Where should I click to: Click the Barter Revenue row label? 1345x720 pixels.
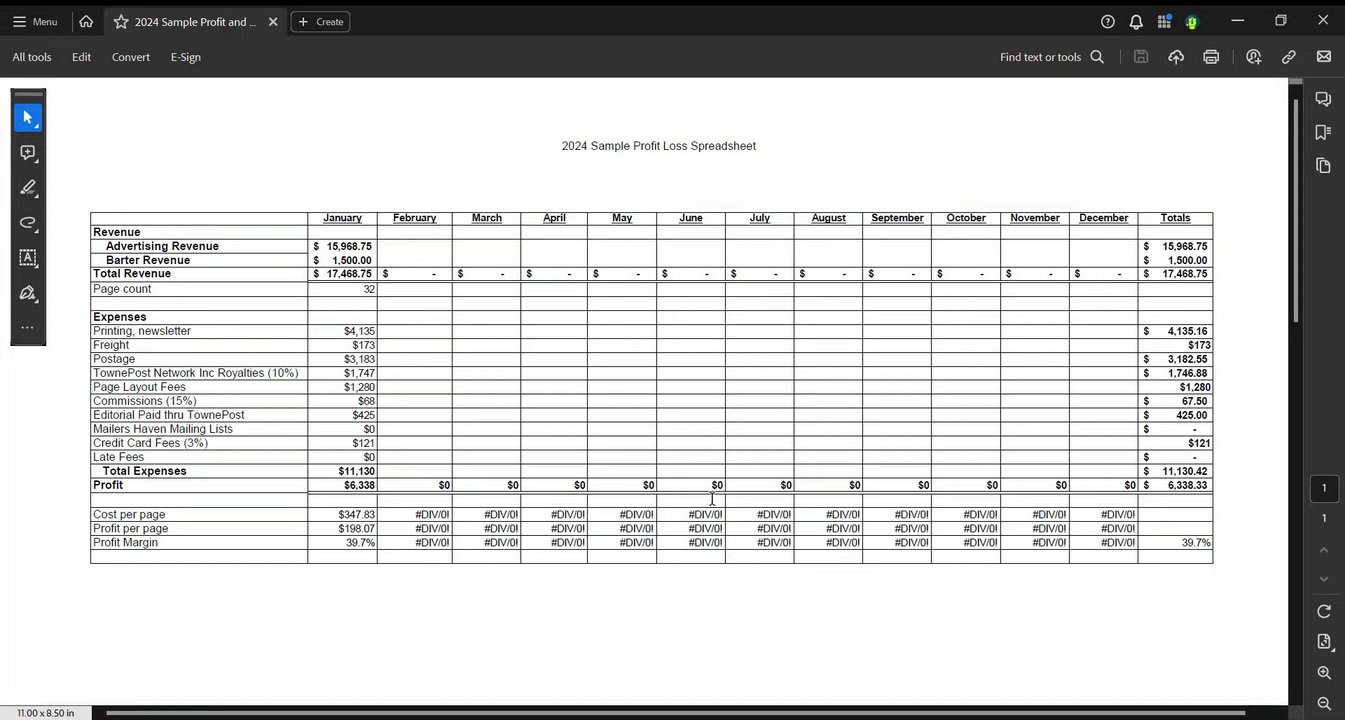(x=148, y=260)
